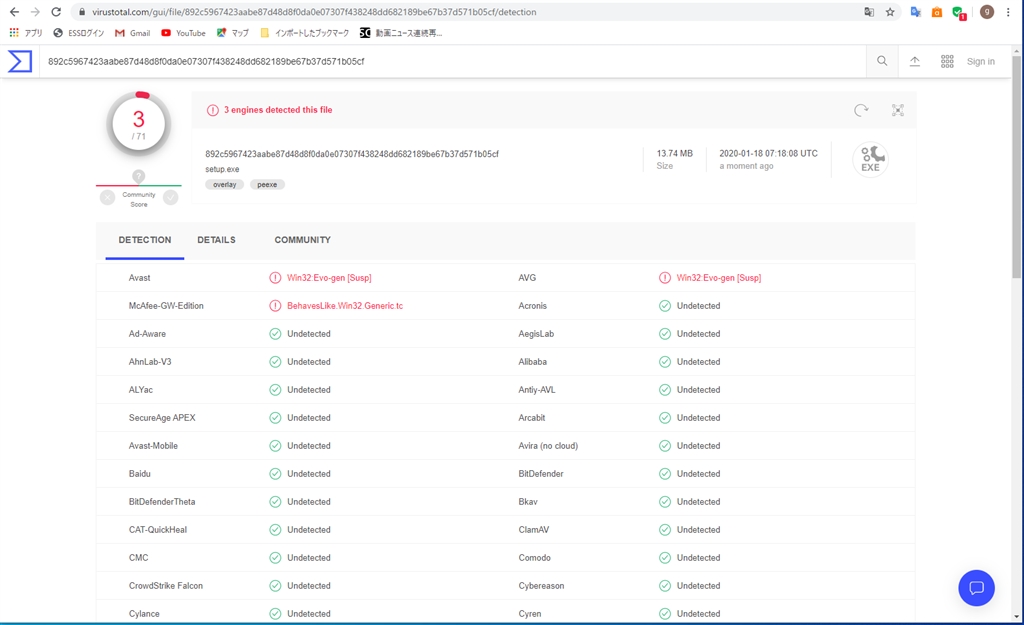Open the apps bookmark shortcut
1024x625 pixels.
coord(25,33)
